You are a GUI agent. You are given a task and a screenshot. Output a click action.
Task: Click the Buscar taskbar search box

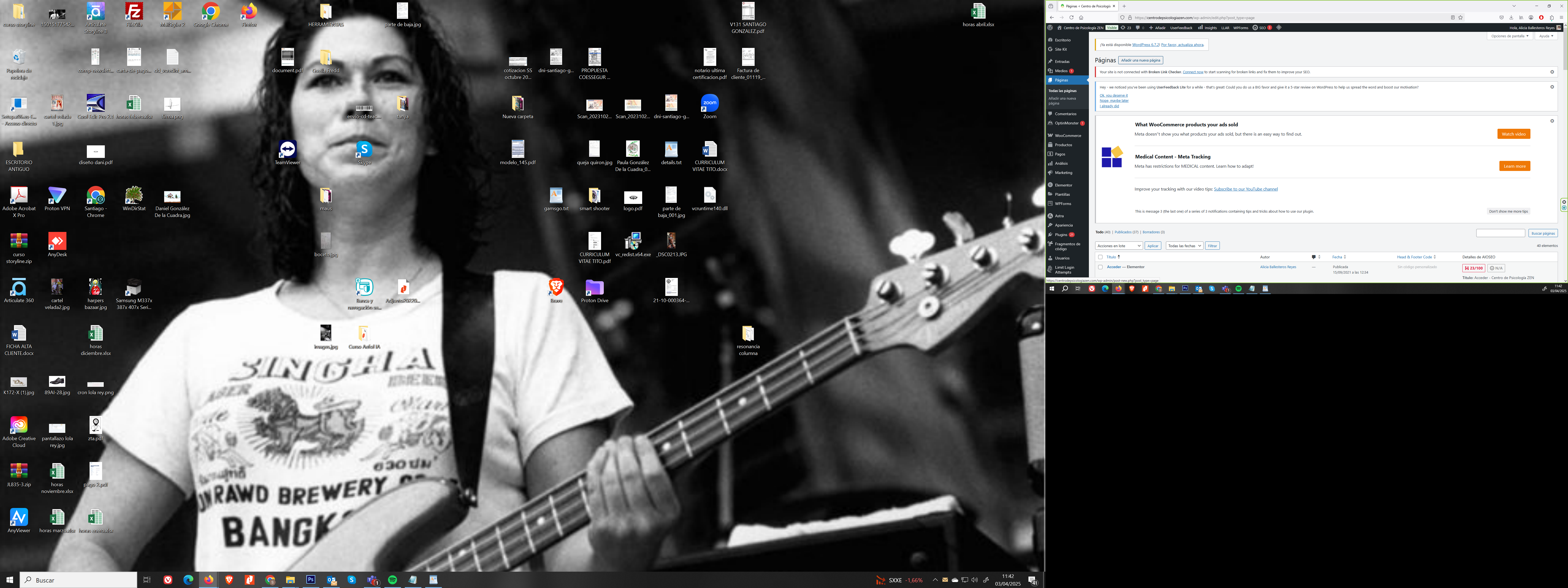(x=78, y=580)
